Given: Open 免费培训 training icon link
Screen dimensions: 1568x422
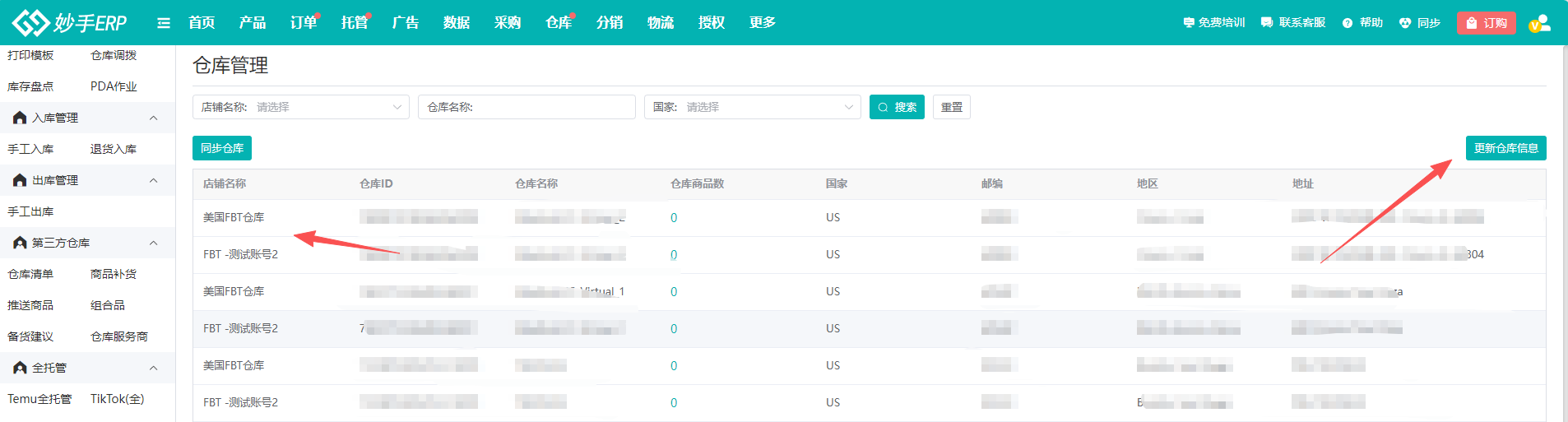Looking at the screenshot, I should tap(1189, 23).
